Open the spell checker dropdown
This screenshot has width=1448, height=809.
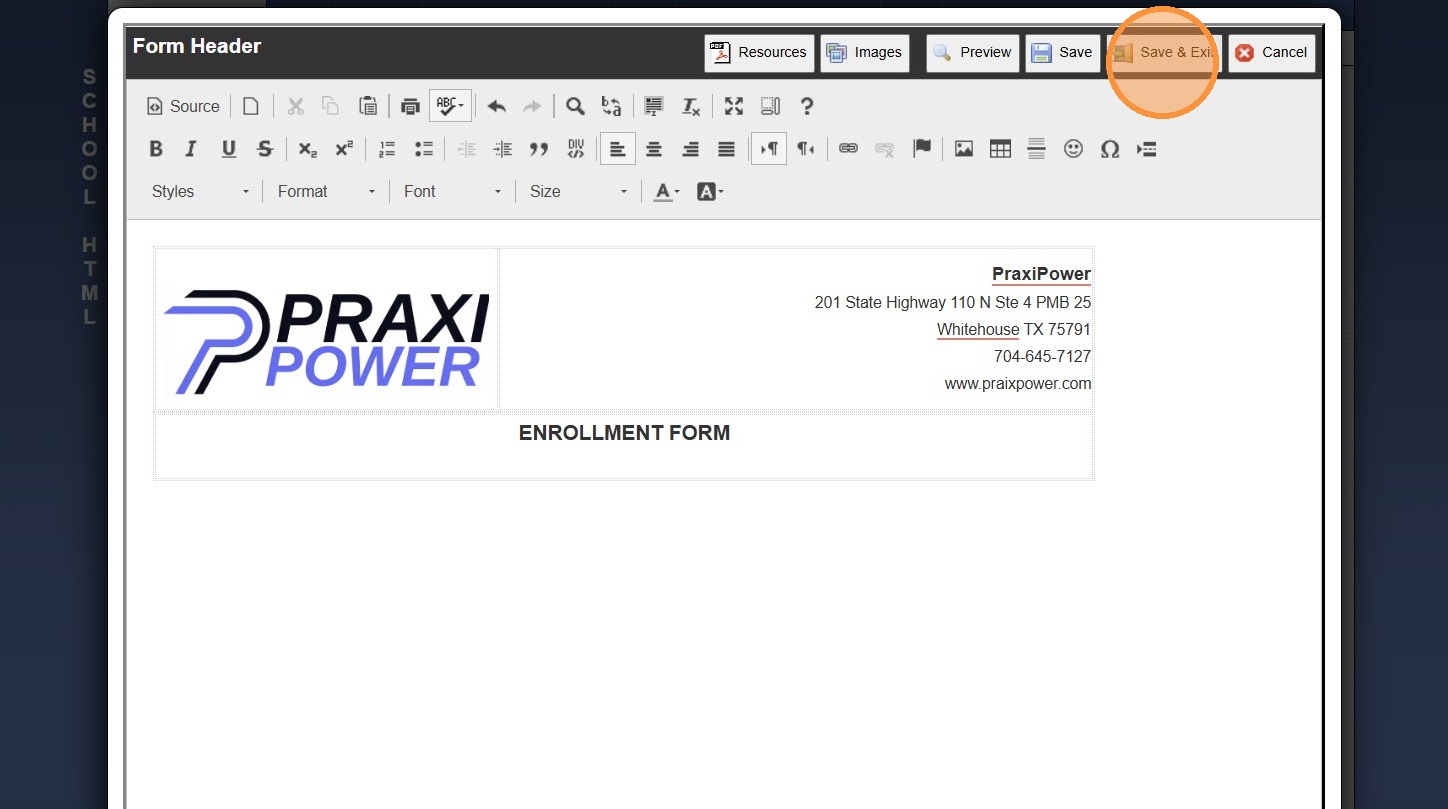click(x=450, y=106)
